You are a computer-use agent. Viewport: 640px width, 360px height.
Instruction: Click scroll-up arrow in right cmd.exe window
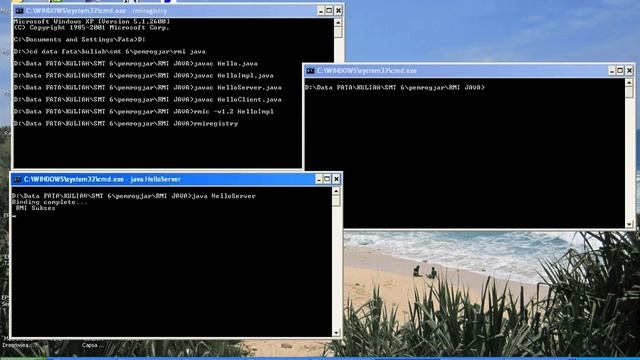click(629, 83)
